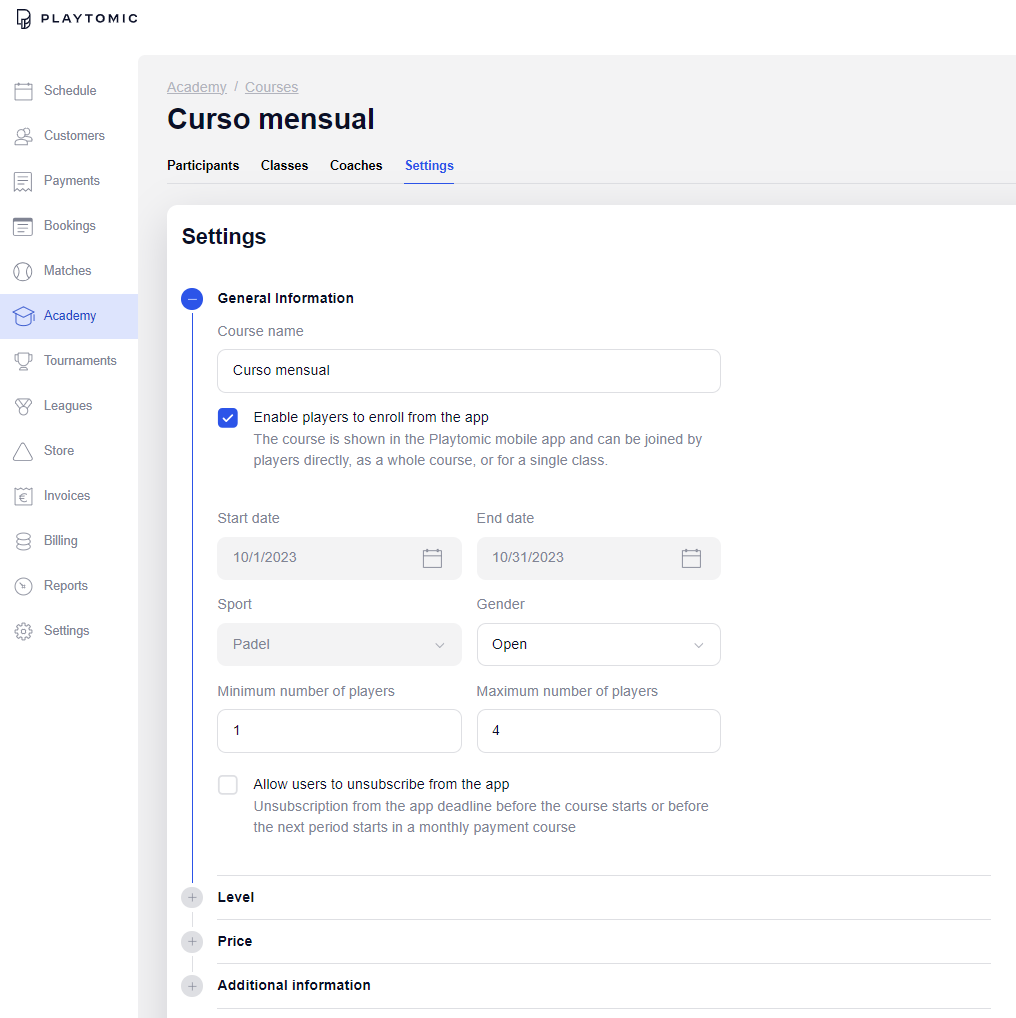Expand the Price section

[191, 941]
